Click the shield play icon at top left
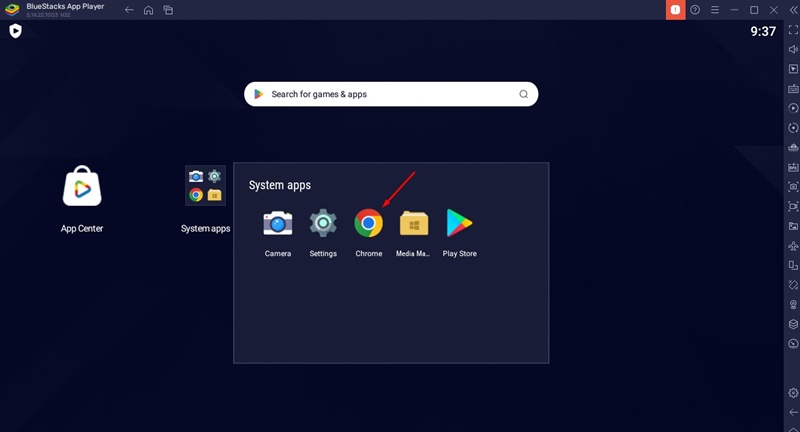The height and width of the screenshot is (432, 800). pos(15,31)
